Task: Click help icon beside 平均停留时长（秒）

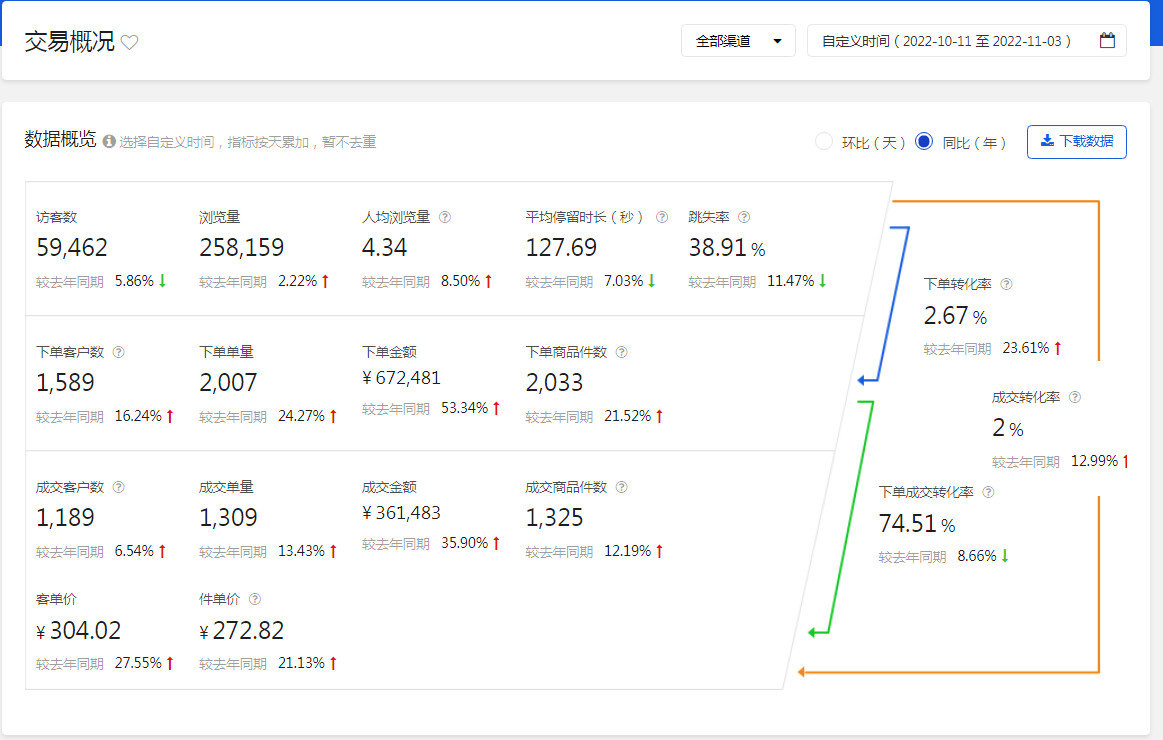Action: tap(662, 217)
